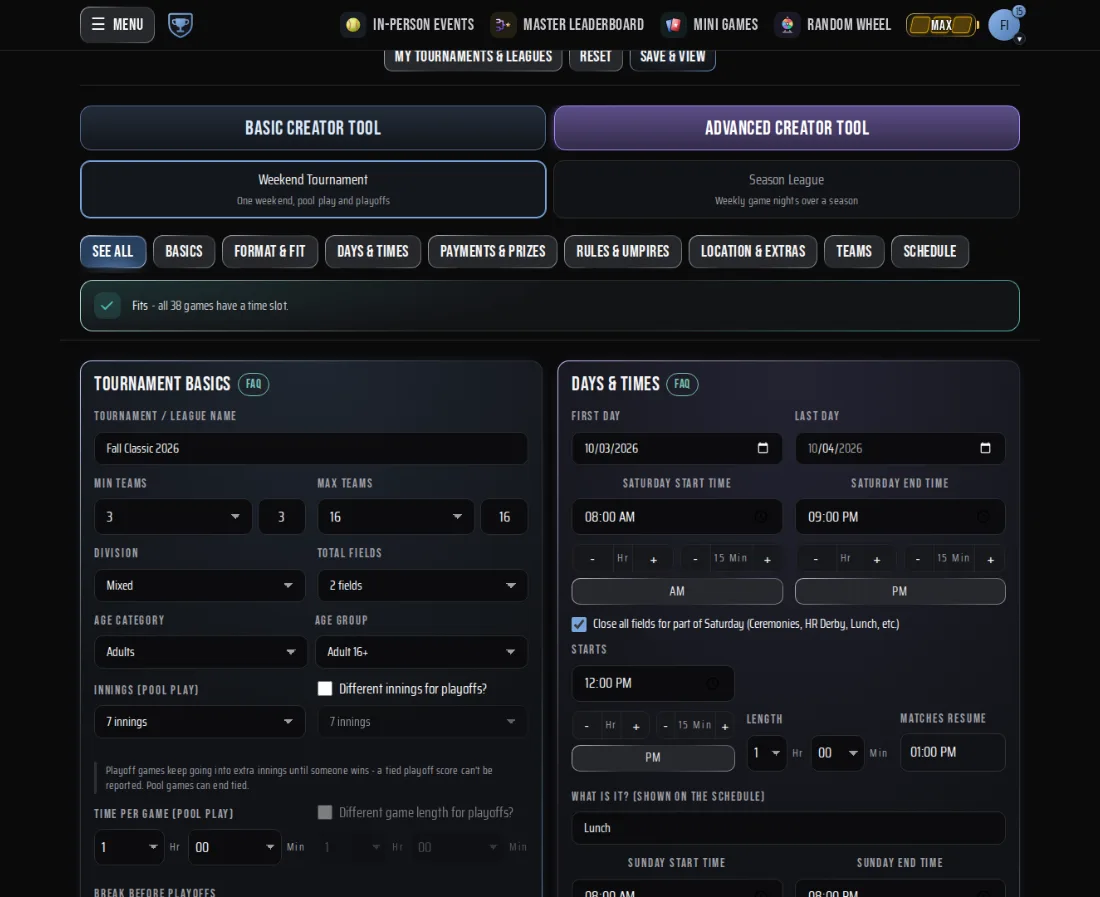Open the Max Teams dropdown
Image resolution: width=1100 pixels, height=897 pixels.
pos(396,517)
